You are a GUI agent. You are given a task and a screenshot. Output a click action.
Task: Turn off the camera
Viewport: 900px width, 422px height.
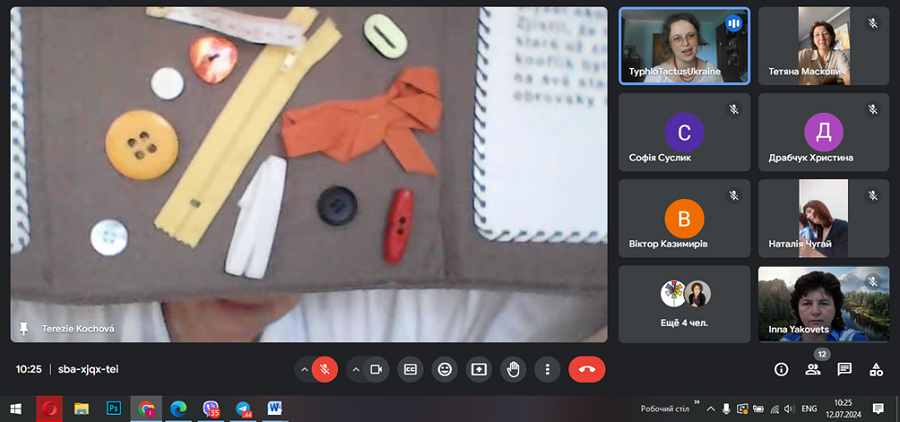[376, 370]
